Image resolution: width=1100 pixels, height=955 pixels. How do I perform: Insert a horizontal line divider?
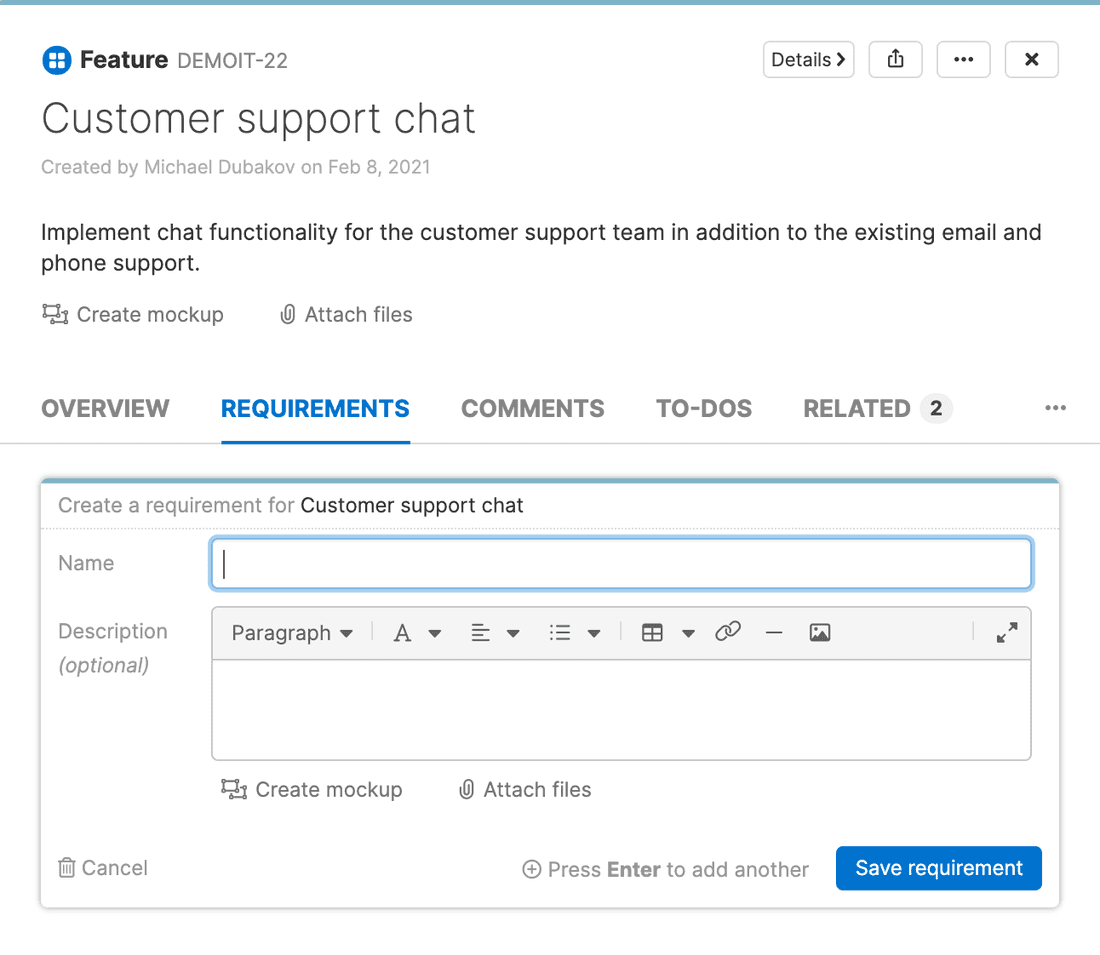pos(773,632)
